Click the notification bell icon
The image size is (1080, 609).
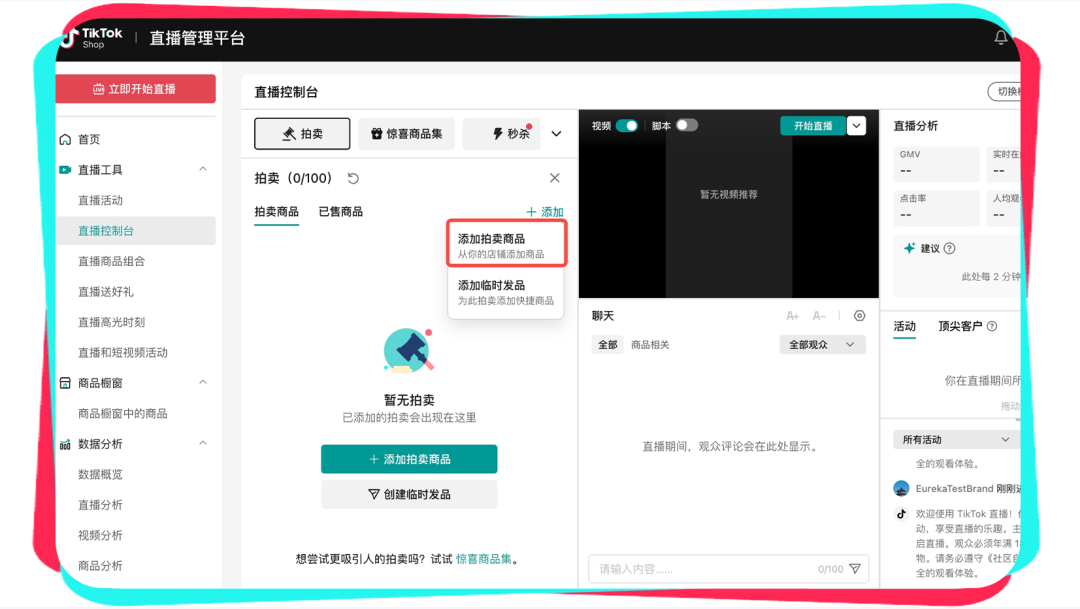click(x=1000, y=38)
